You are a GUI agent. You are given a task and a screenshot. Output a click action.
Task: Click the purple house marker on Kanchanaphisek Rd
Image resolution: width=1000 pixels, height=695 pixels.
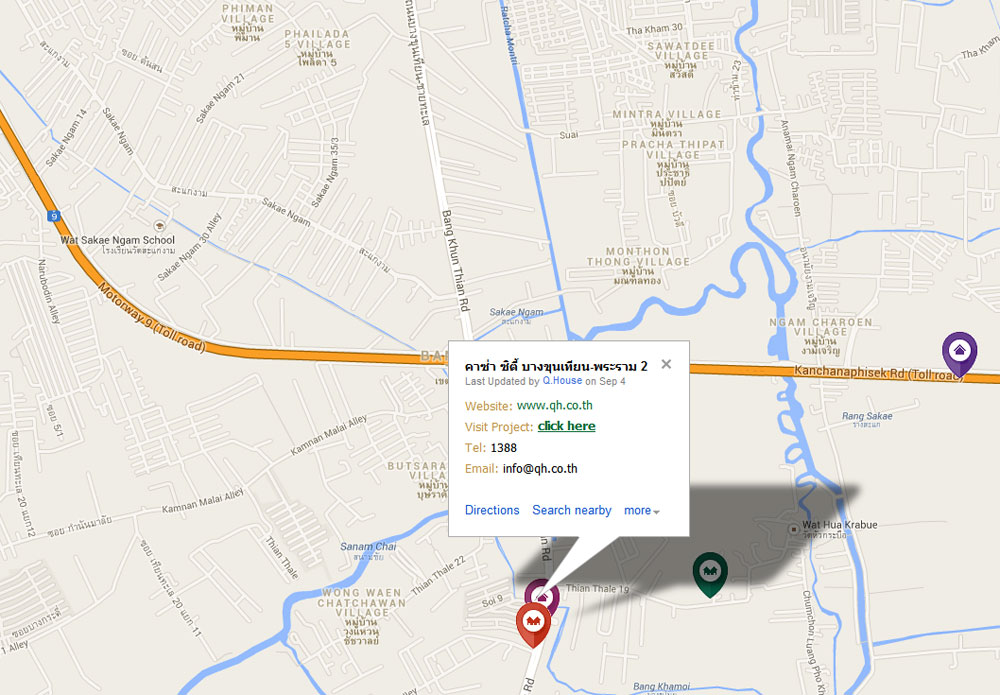pyautogui.click(x=960, y=353)
